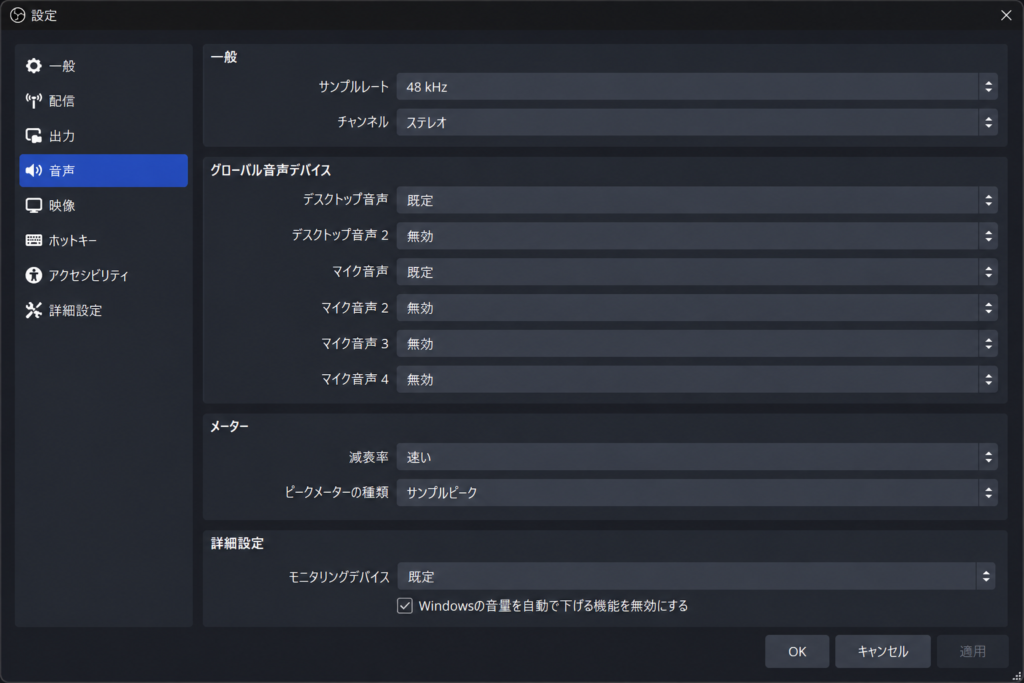Viewport: 1024px width, 683px height.
Task: Go to アクセシビリティ settings page
Action: tap(104, 275)
